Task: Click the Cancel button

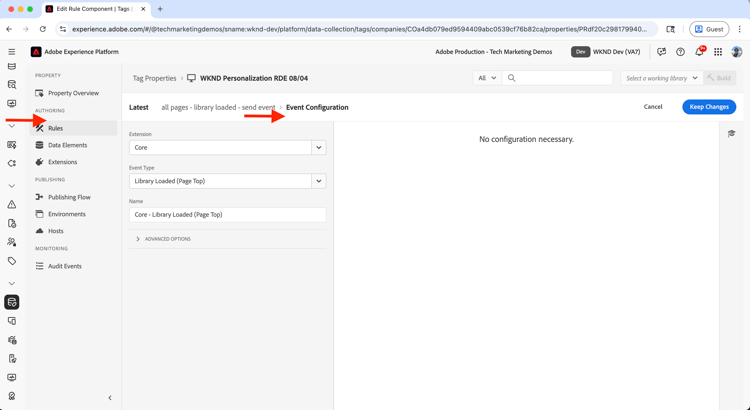Action: point(653,107)
